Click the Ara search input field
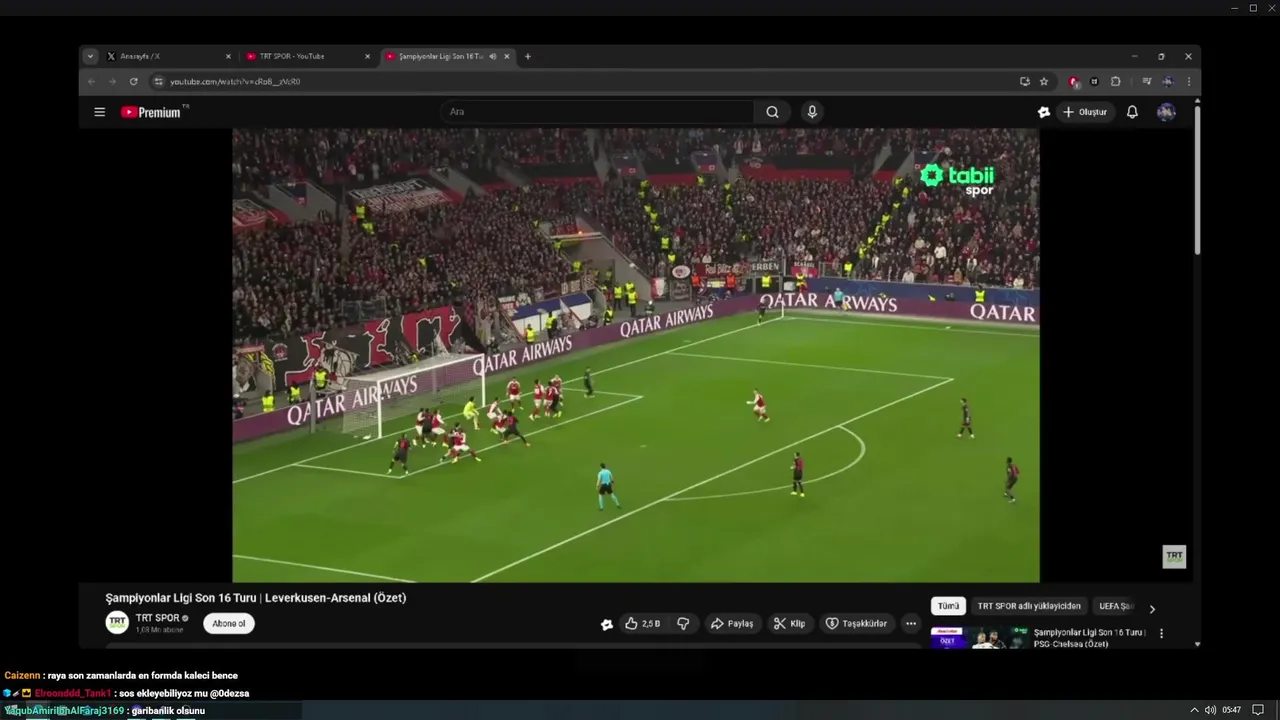The height and width of the screenshot is (720, 1280). coord(598,112)
